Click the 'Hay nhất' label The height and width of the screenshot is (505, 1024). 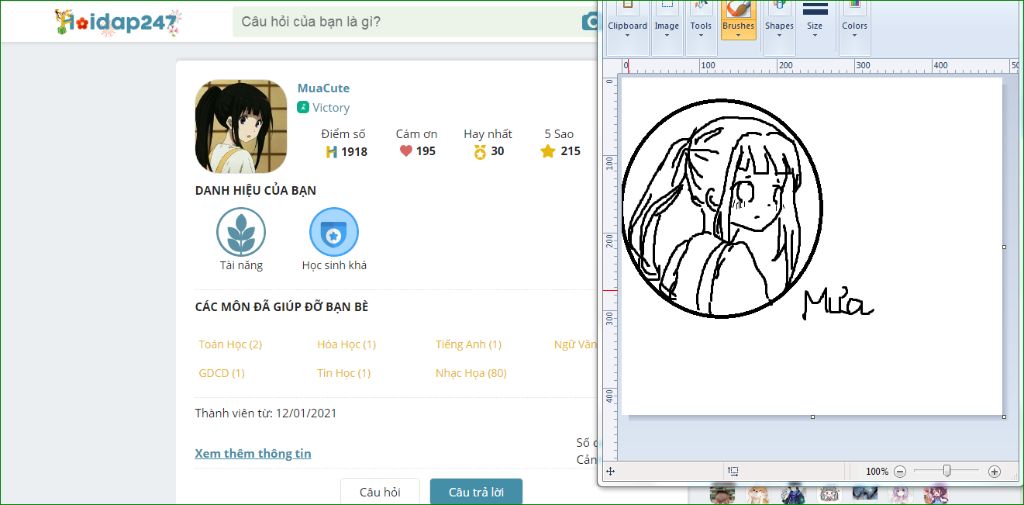pyautogui.click(x=488, y=134)
